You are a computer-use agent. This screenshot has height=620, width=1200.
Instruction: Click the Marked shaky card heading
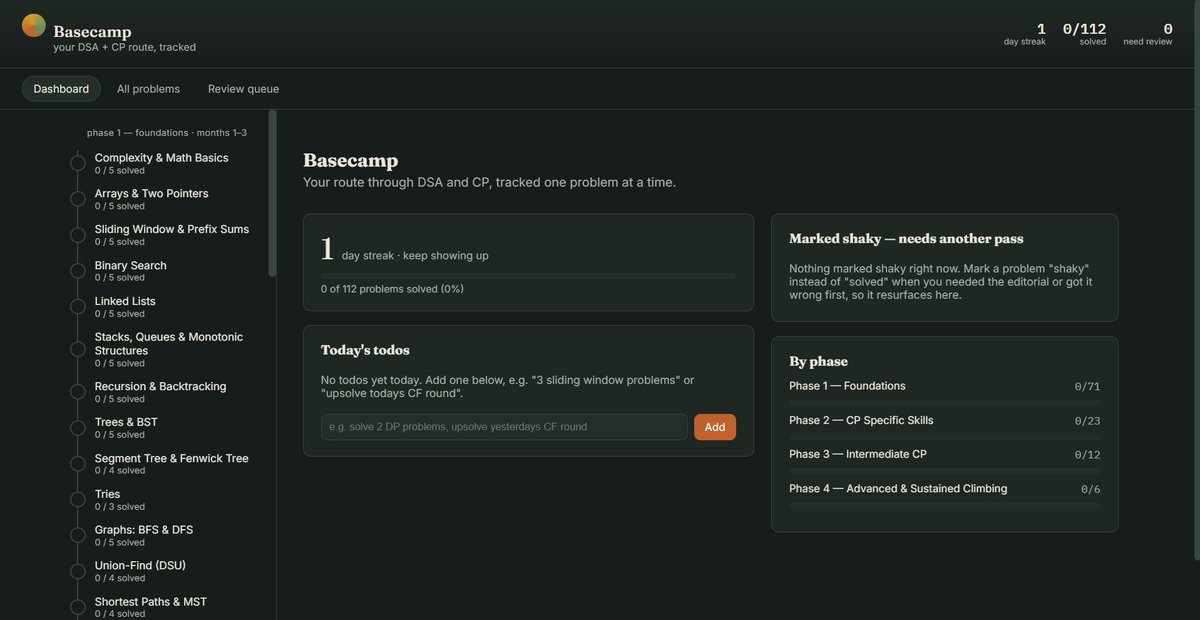pos(906,239)
